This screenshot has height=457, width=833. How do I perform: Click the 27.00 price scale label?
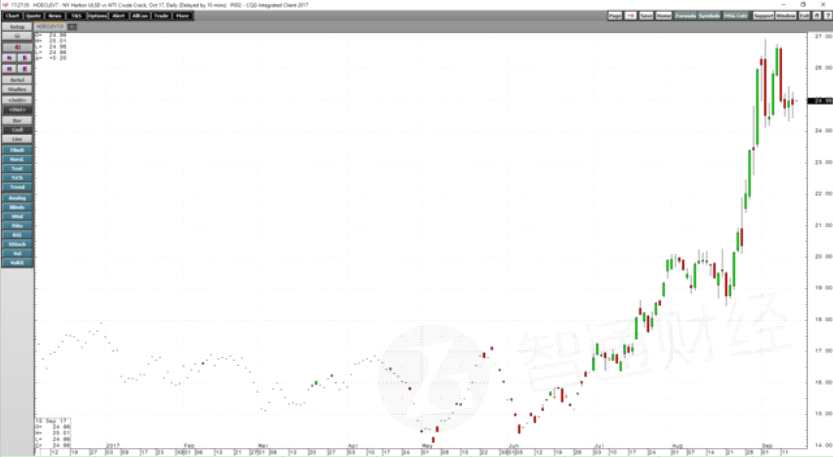tap(823, 36)
